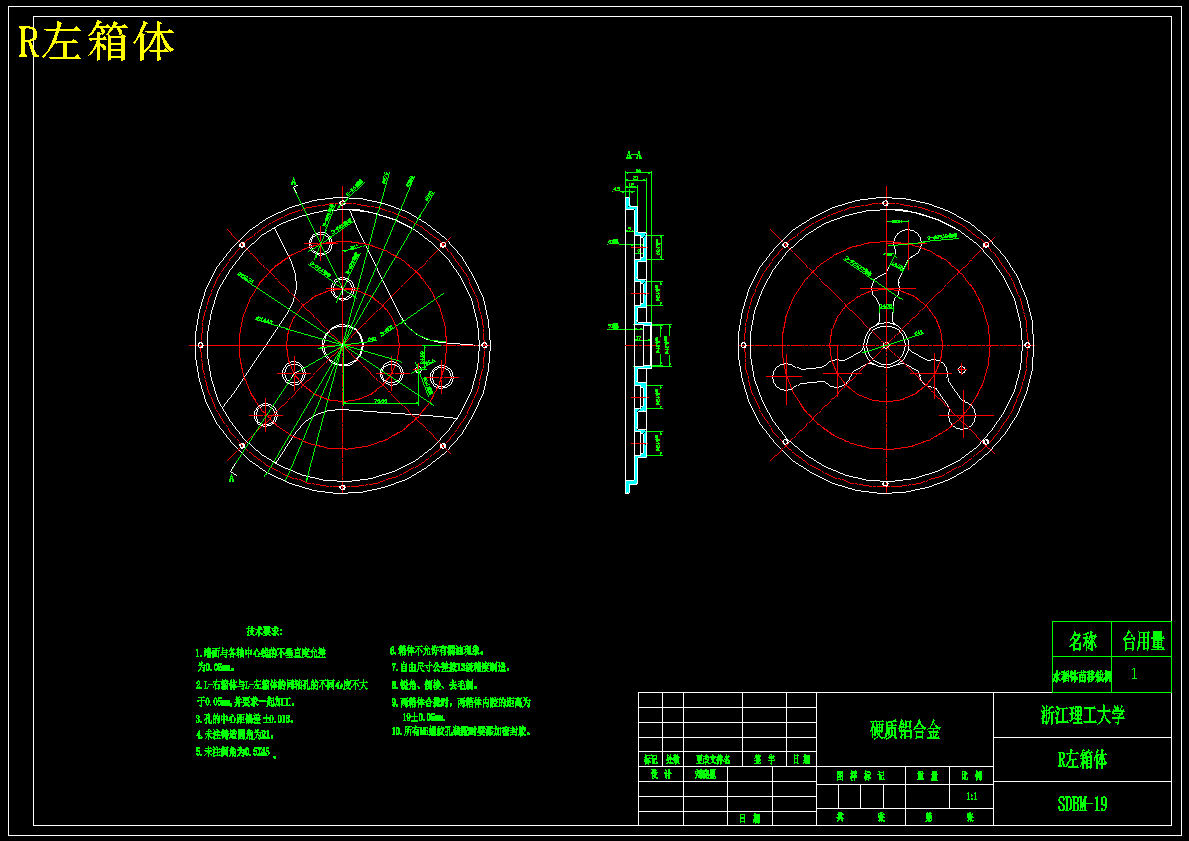Pick note 6 "箱体不允许有漏油现象"

437,651
